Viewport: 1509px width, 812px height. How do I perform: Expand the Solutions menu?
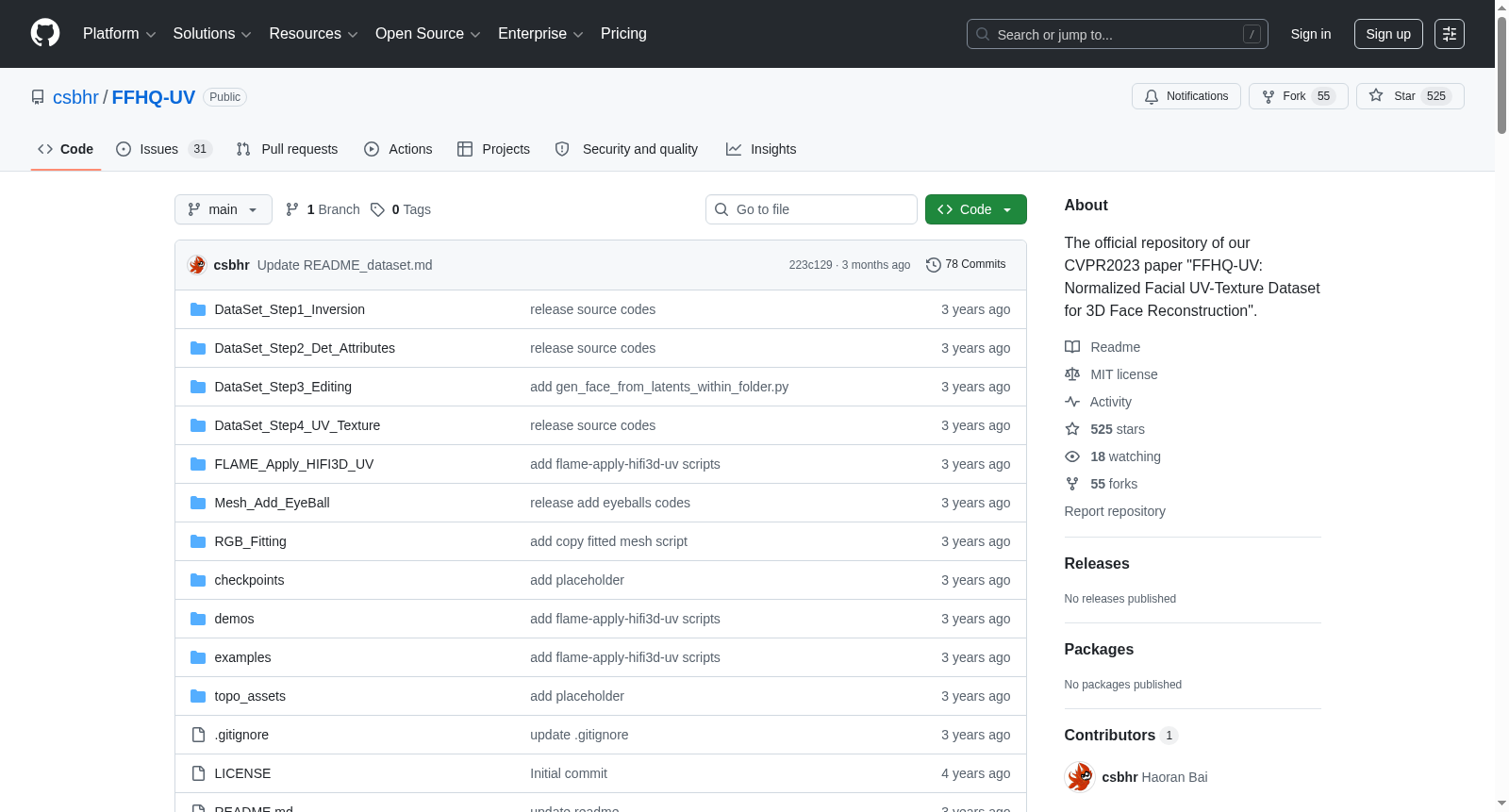pos(212,34)
